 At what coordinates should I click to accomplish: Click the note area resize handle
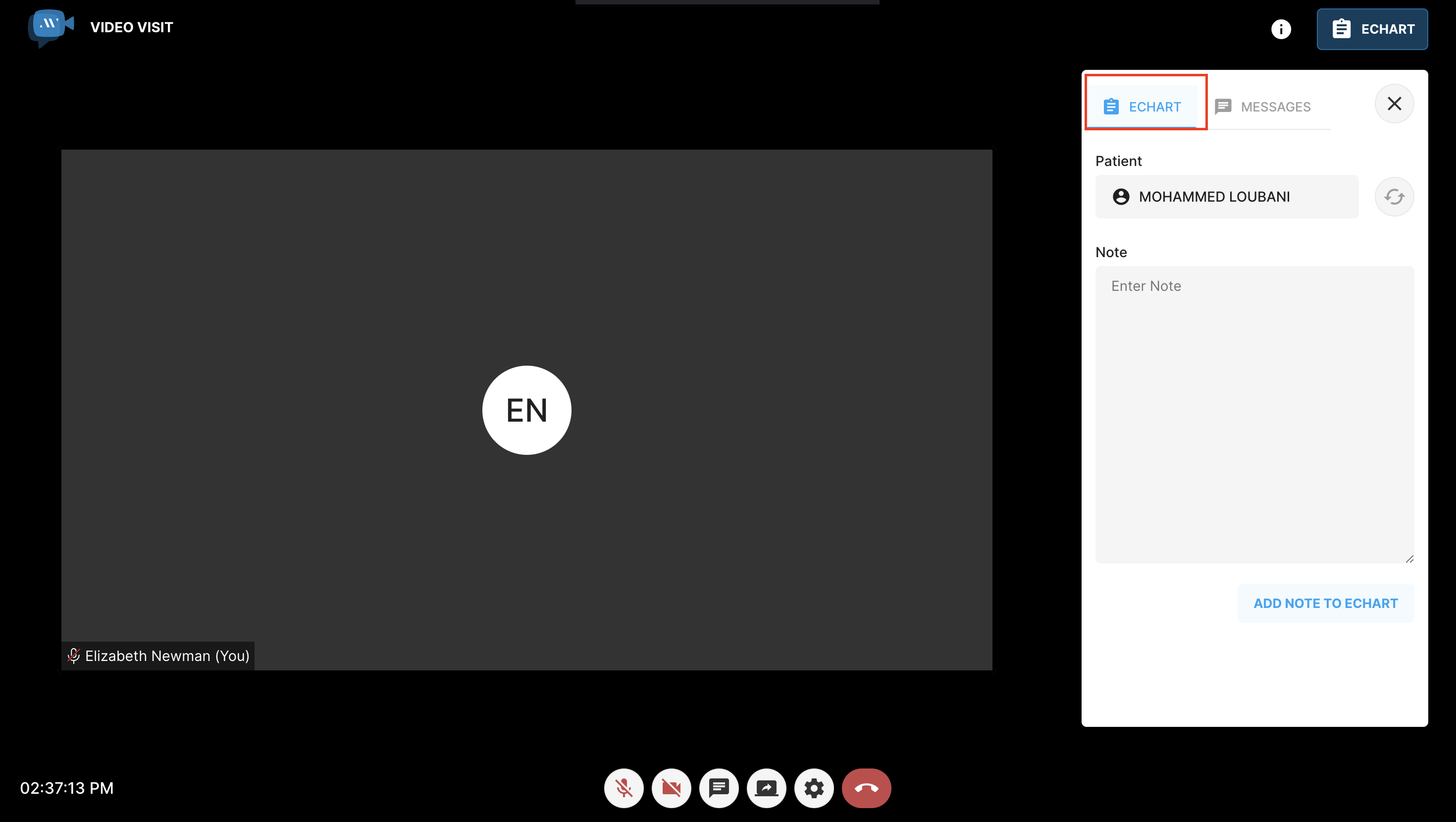[1409, 558]
